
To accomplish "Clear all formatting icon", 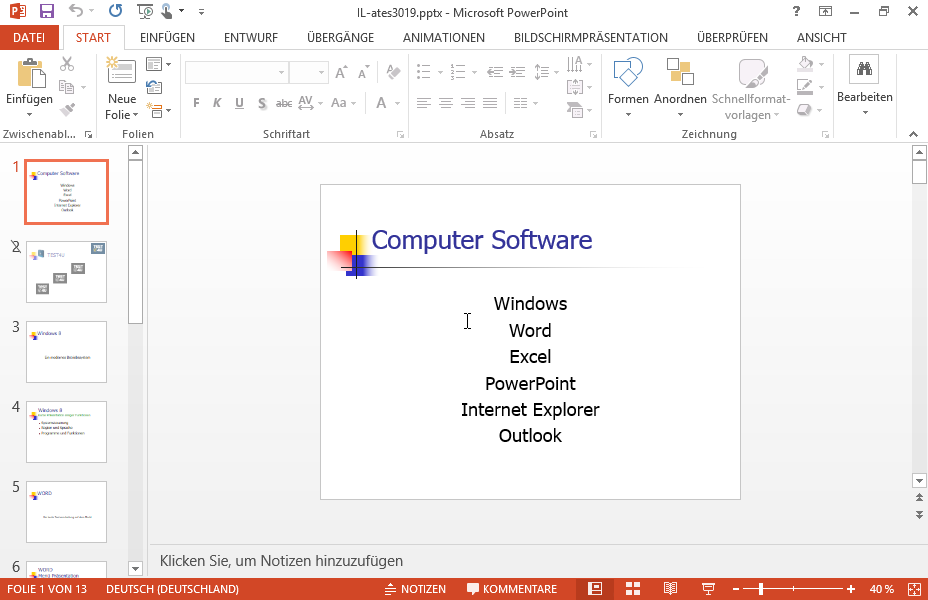I will [392, 72].
